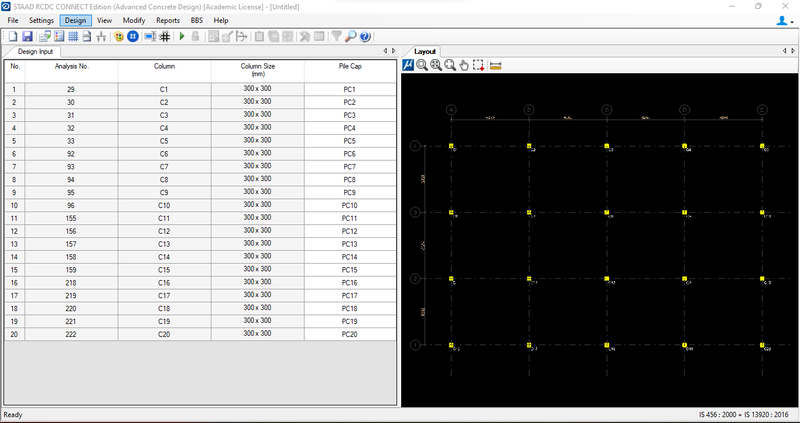Click the checklist properties toolbar icon

(x=59, y=36)
